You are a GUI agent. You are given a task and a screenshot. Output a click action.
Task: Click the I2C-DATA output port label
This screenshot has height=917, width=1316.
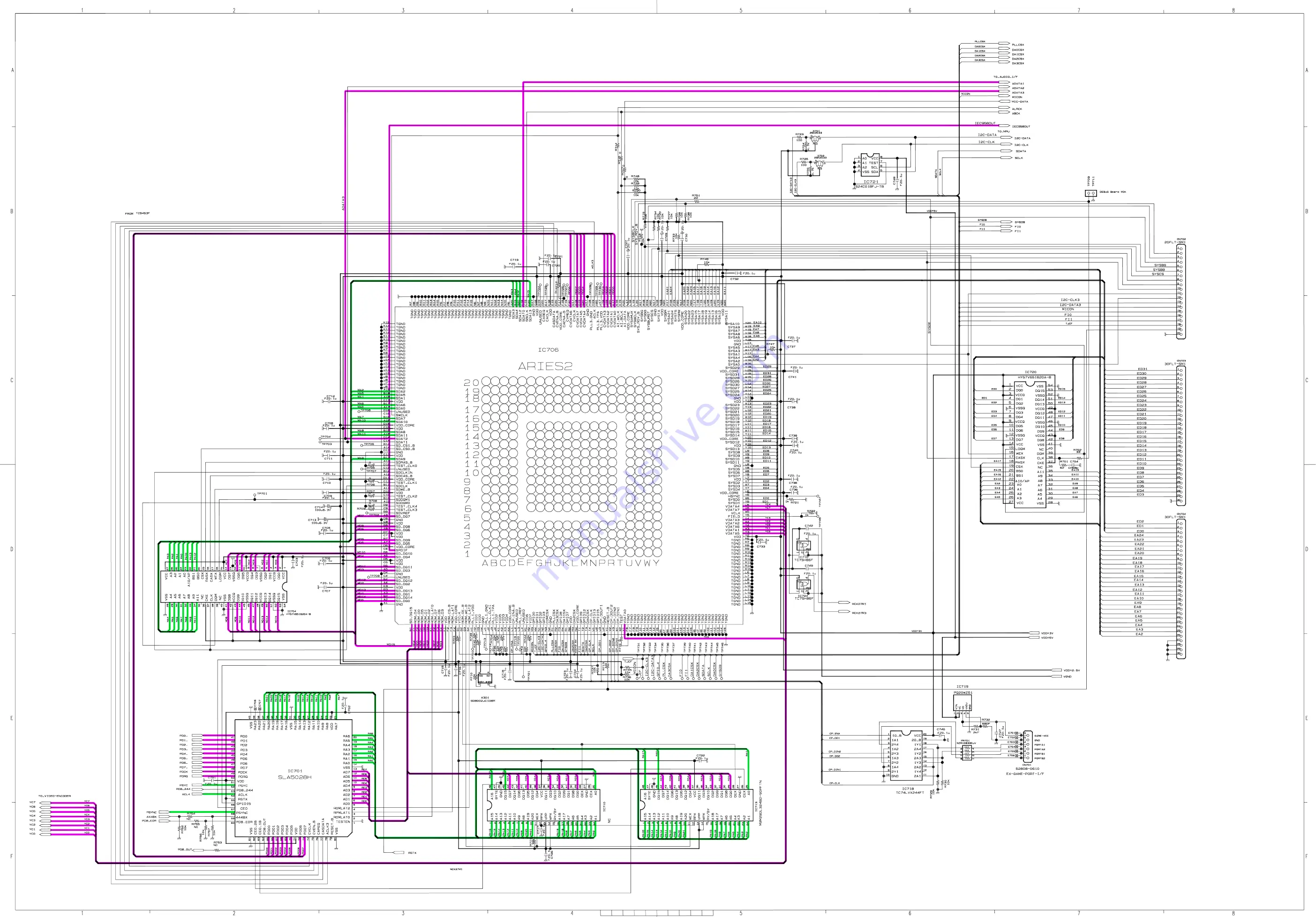[1022, 138]
